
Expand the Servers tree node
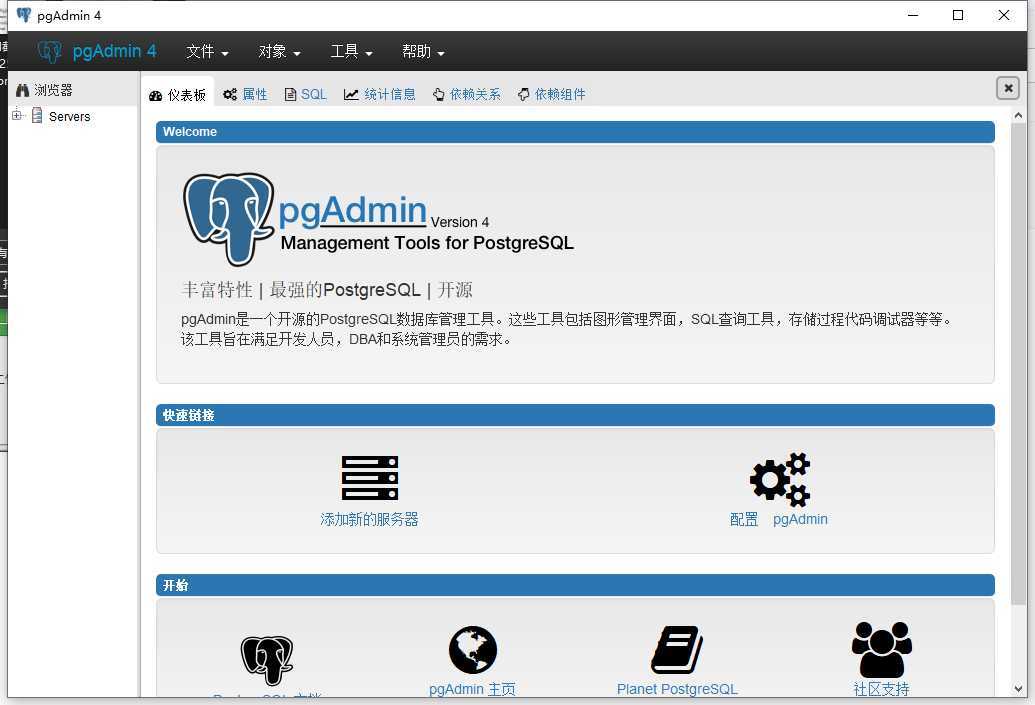[x=17, y=116]
